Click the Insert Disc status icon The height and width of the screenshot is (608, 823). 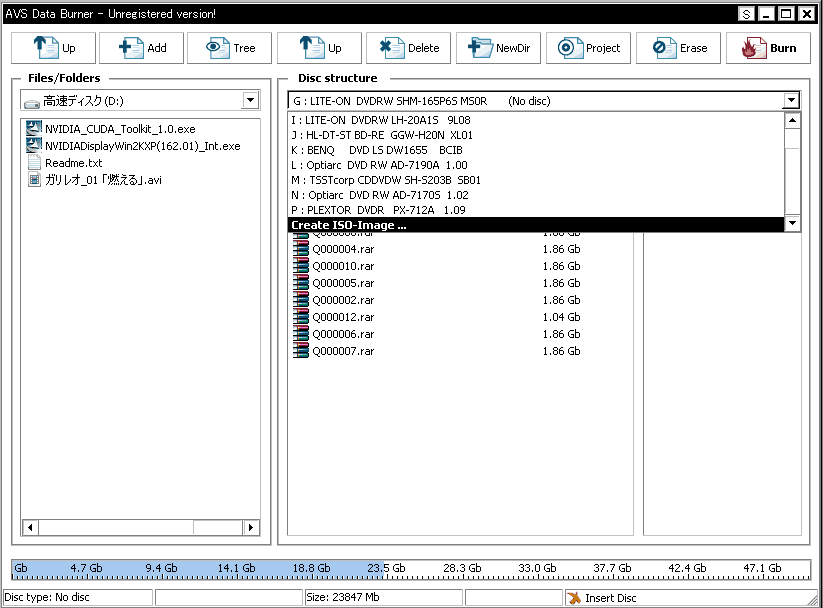[574, 597]
